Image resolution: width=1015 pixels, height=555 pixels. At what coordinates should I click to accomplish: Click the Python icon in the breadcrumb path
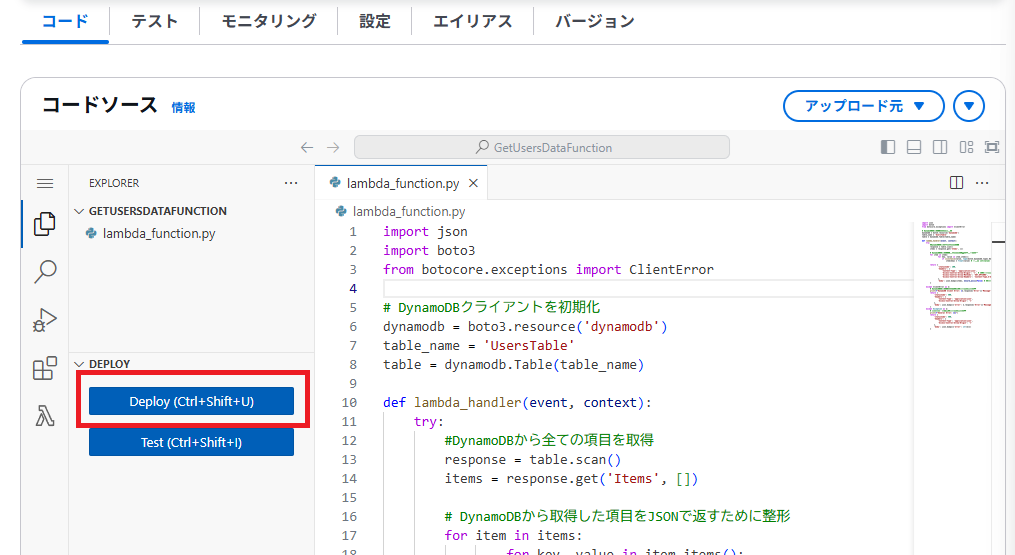[341, 211]
